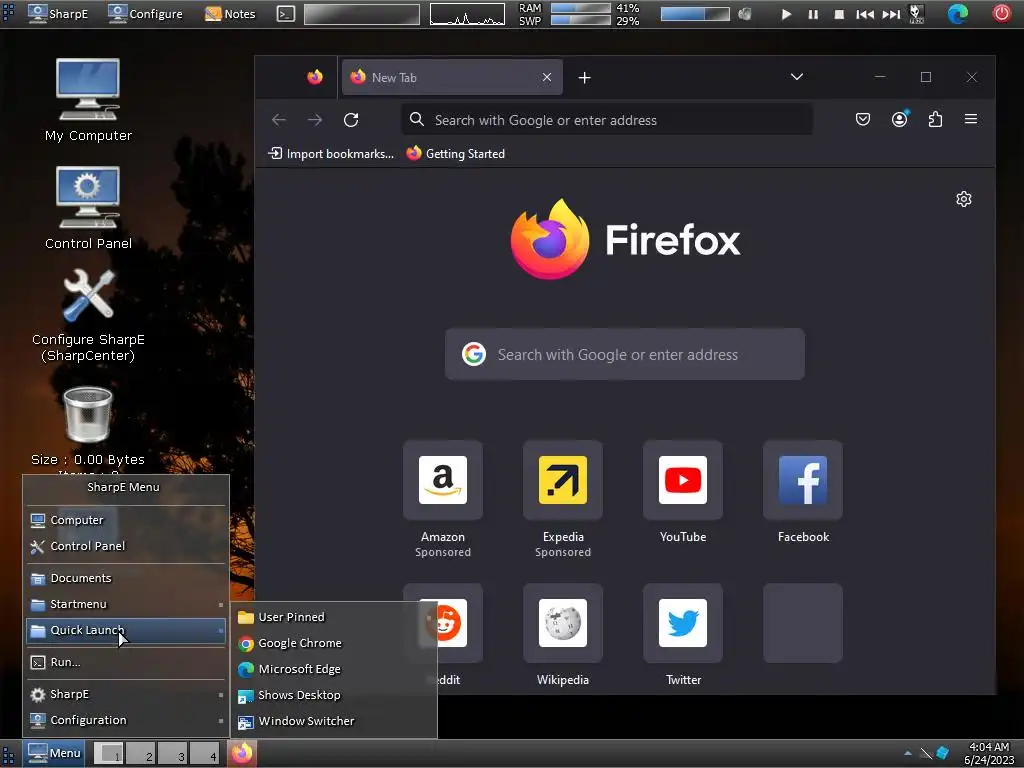Viewport: 1024px width, 768px height.
Task: Click the Firefox forward arrow
Action: coord(315,120)
